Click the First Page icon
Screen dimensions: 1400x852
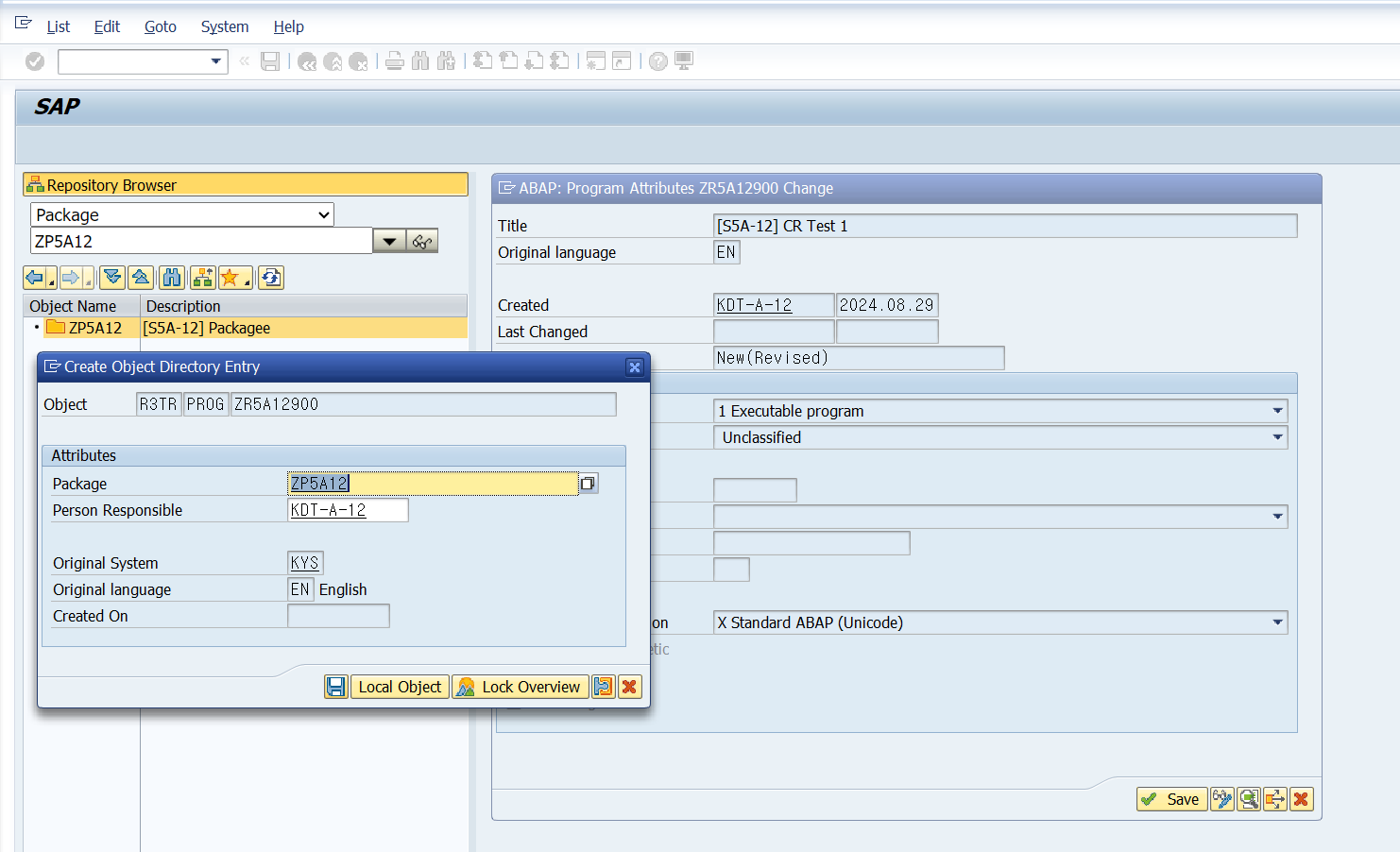pyautogui.click(x=483, y=61)
